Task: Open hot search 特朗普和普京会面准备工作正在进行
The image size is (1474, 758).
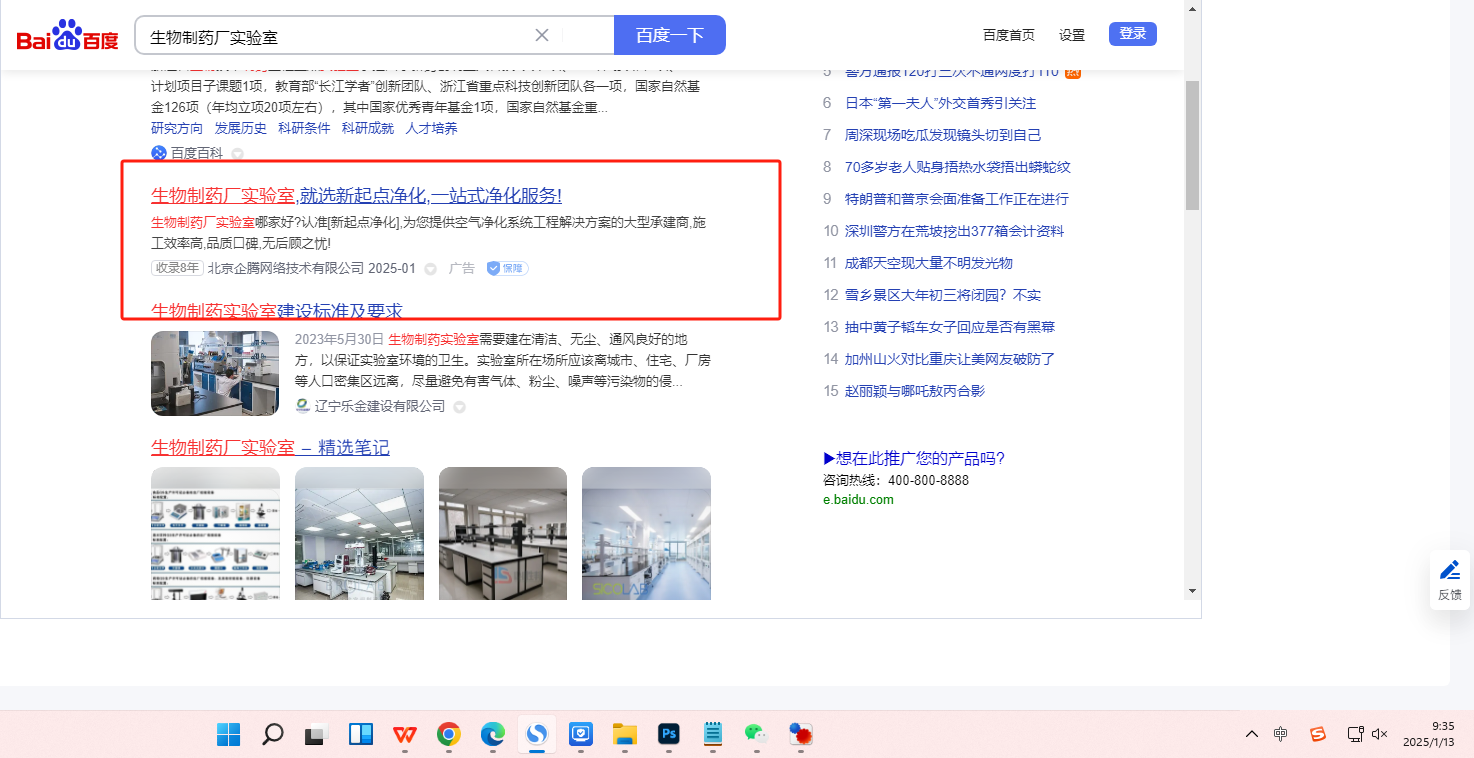Action: (x=957, y=199)
